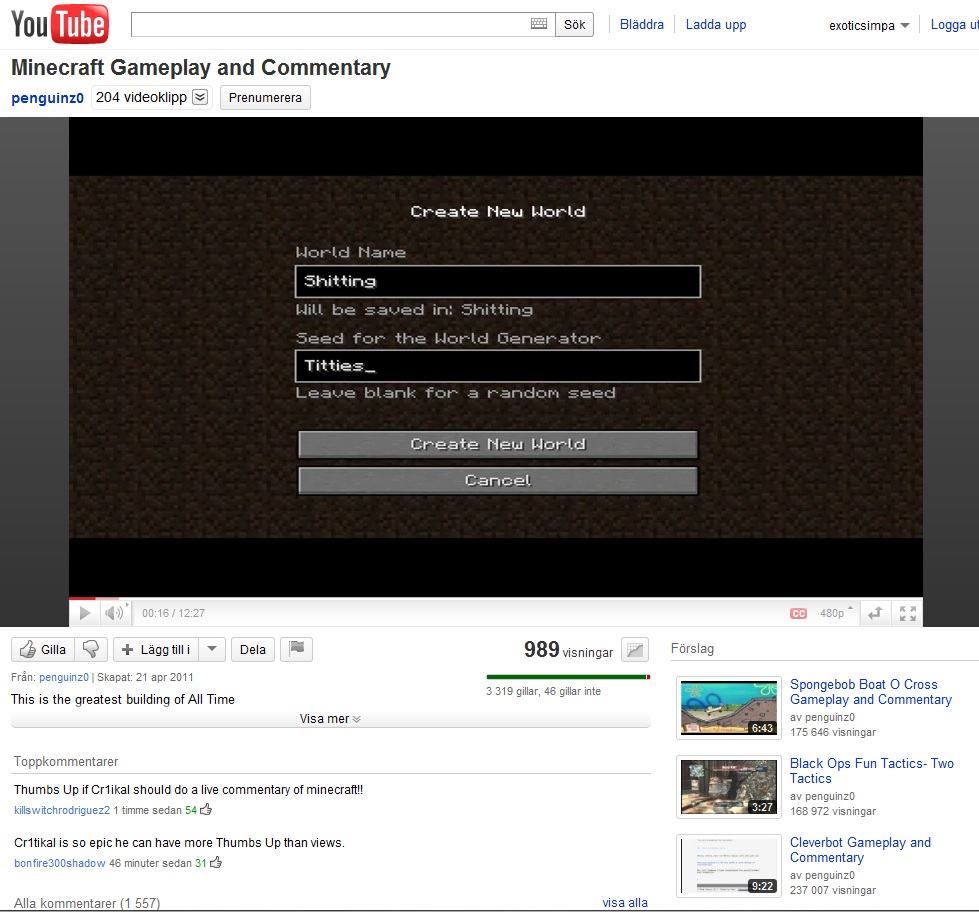
Task: Thumb up killswitchrodriguez2's comment
Action: coord(206,810)
